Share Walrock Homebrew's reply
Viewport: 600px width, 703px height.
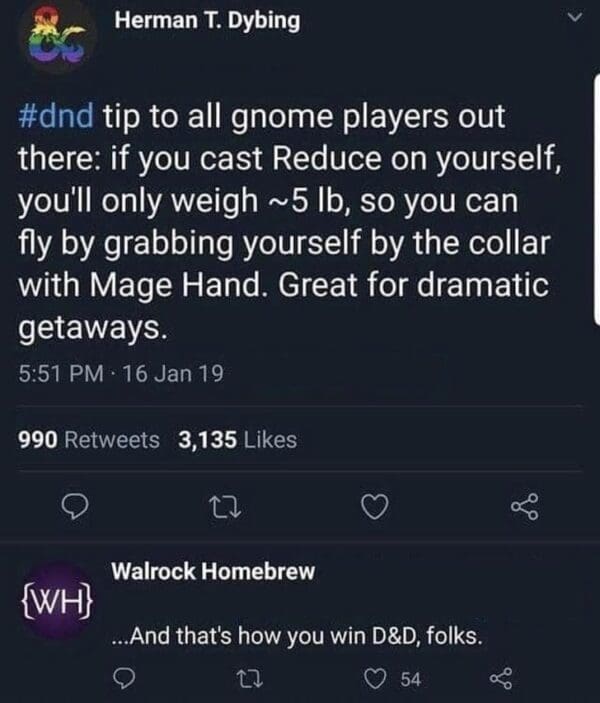pos(501,678)
